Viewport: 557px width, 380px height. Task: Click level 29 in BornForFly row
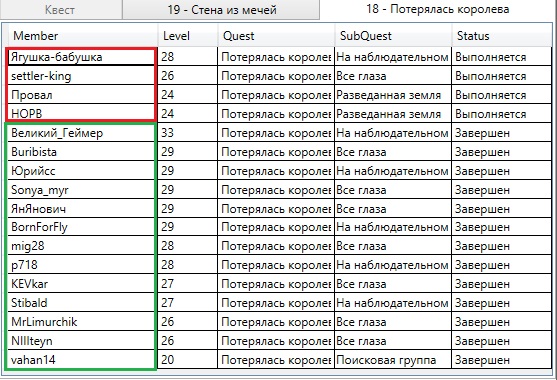pos(187,227)
